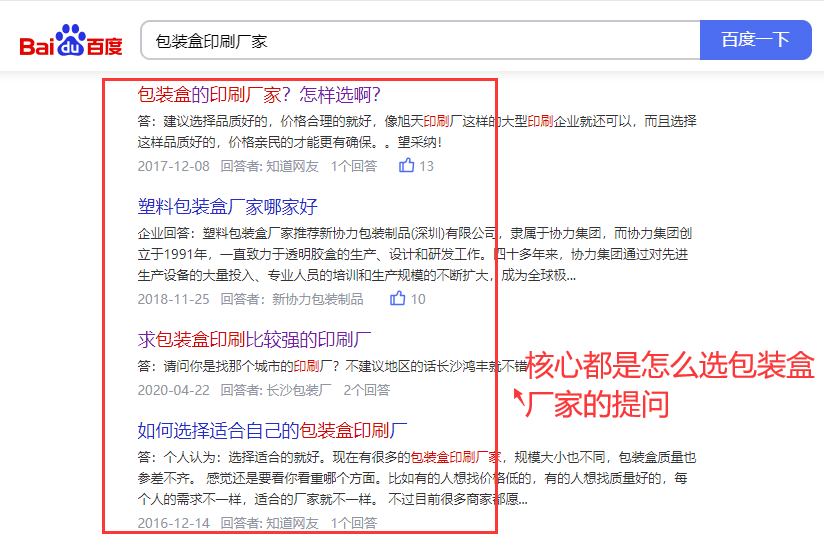
Task: Click 1个回答 under the 2017-12-08 result
Action: (x=354, y=166)
